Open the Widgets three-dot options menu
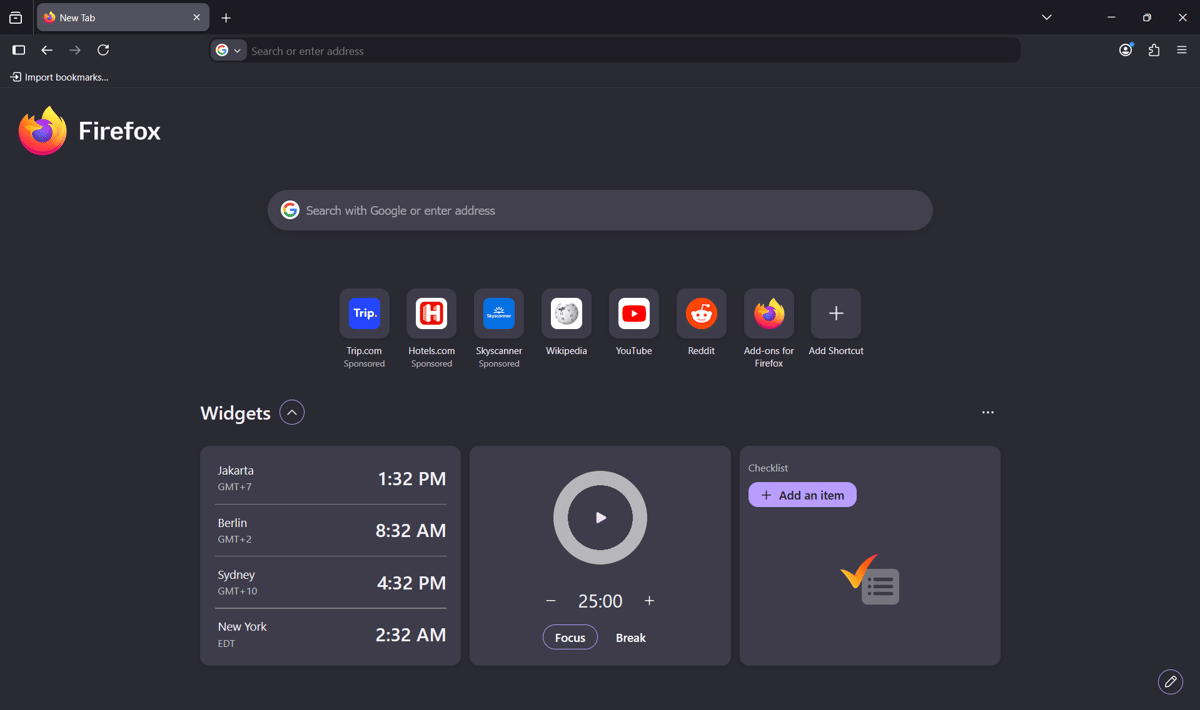The image size is (1200, 710). [988, 412]
